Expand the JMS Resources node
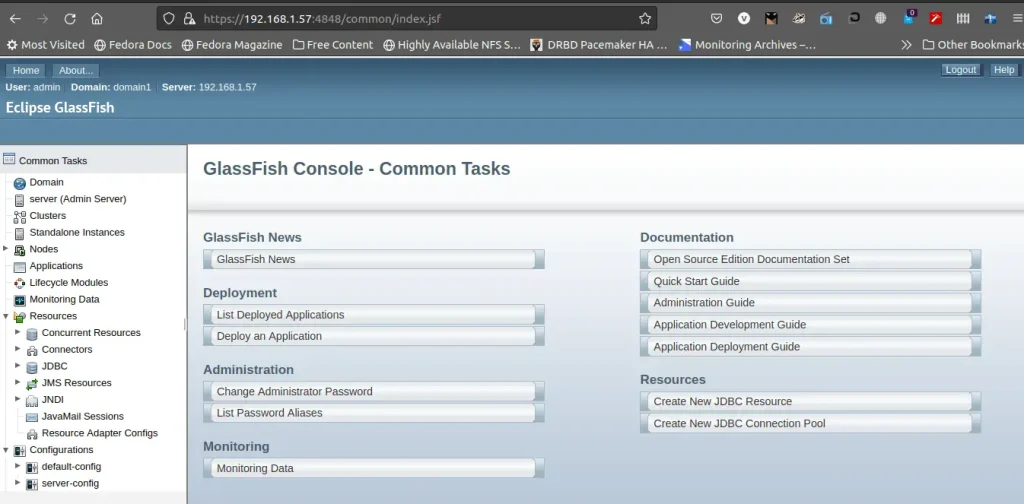This screenshot has width=1024, height=504. coord(18,383)
